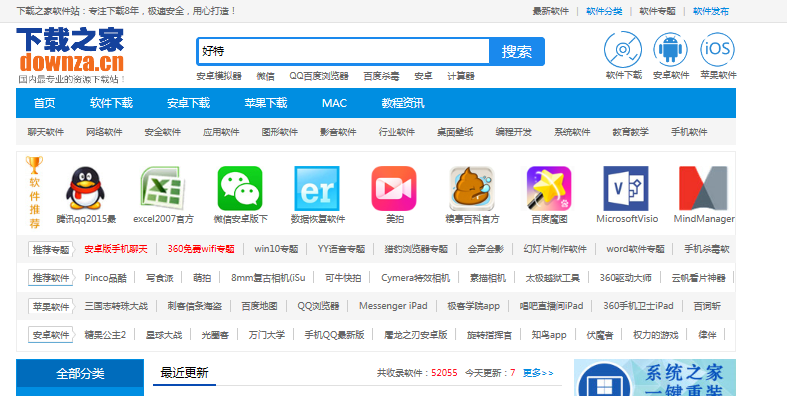This screenshot has width=787, height=396.
Task: Open the 软件发布 top link
Action: pyautogui.click(x=711, y=11)
